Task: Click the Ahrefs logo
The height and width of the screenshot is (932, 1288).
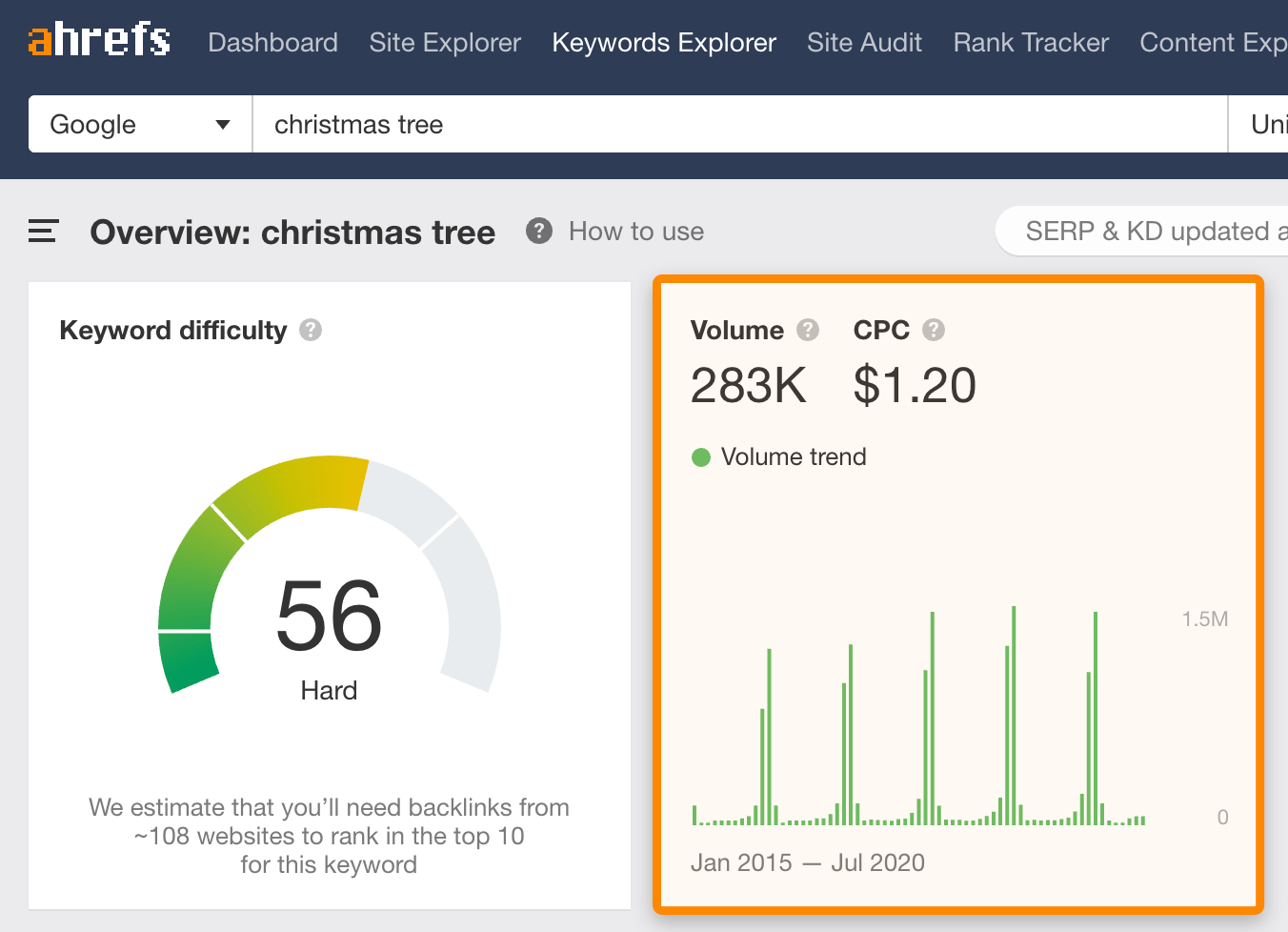Action: coord(99,41)
